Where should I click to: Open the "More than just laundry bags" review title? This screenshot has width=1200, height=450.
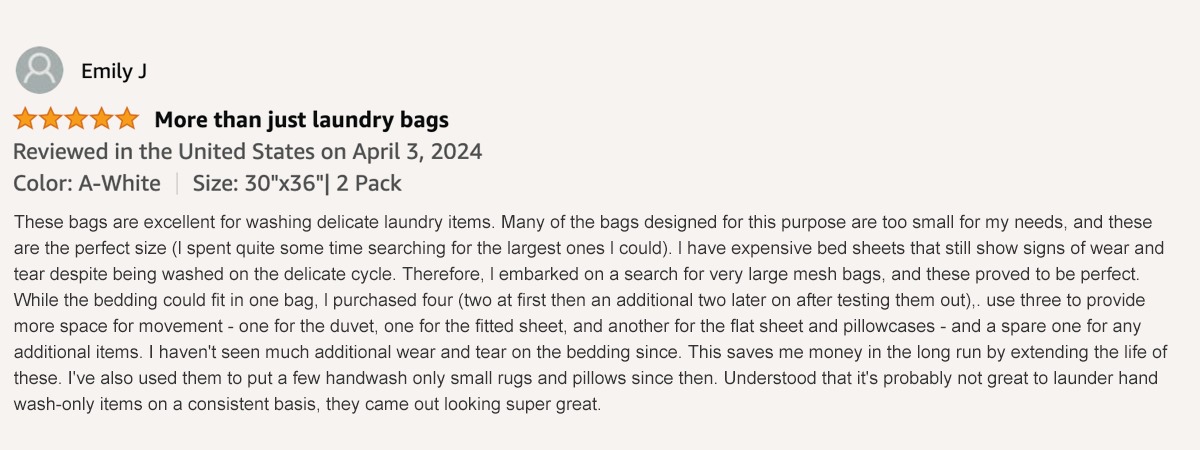[x=301, y=120]
